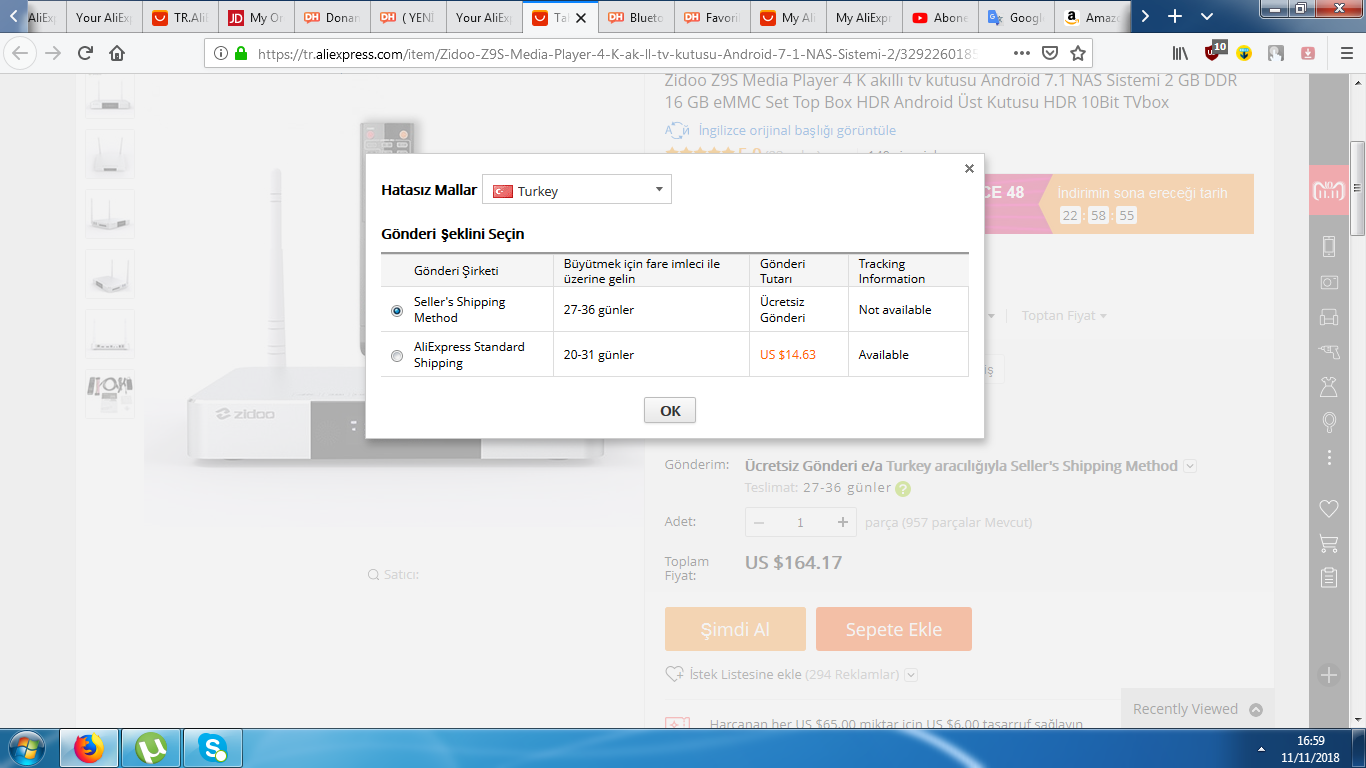Open shopping cart sidebar icon
This screenshot has width=1366, height=768.
point(1329,544)
